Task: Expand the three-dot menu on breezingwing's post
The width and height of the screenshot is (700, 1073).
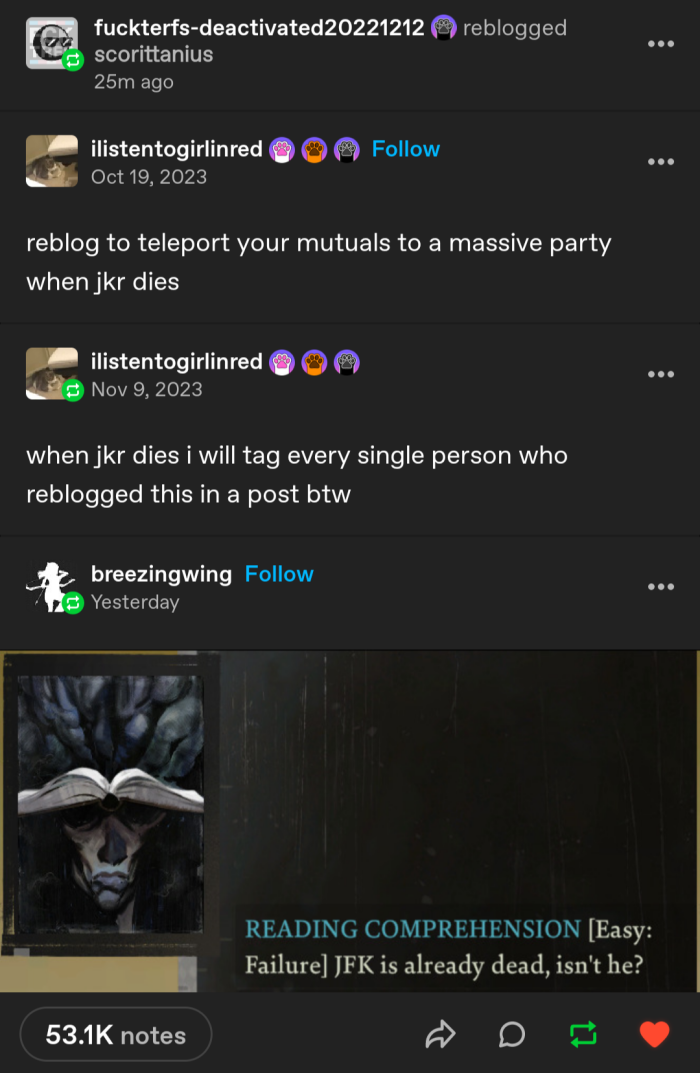Action: [x=660, y=586]
